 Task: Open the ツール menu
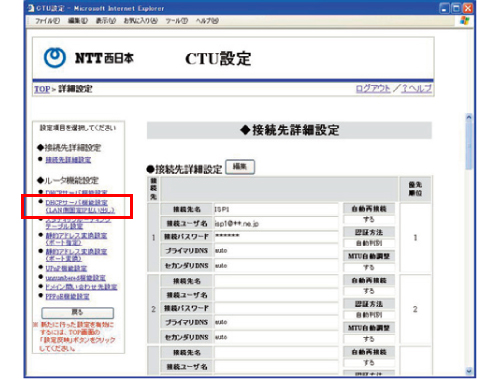[x=177, y=21]
